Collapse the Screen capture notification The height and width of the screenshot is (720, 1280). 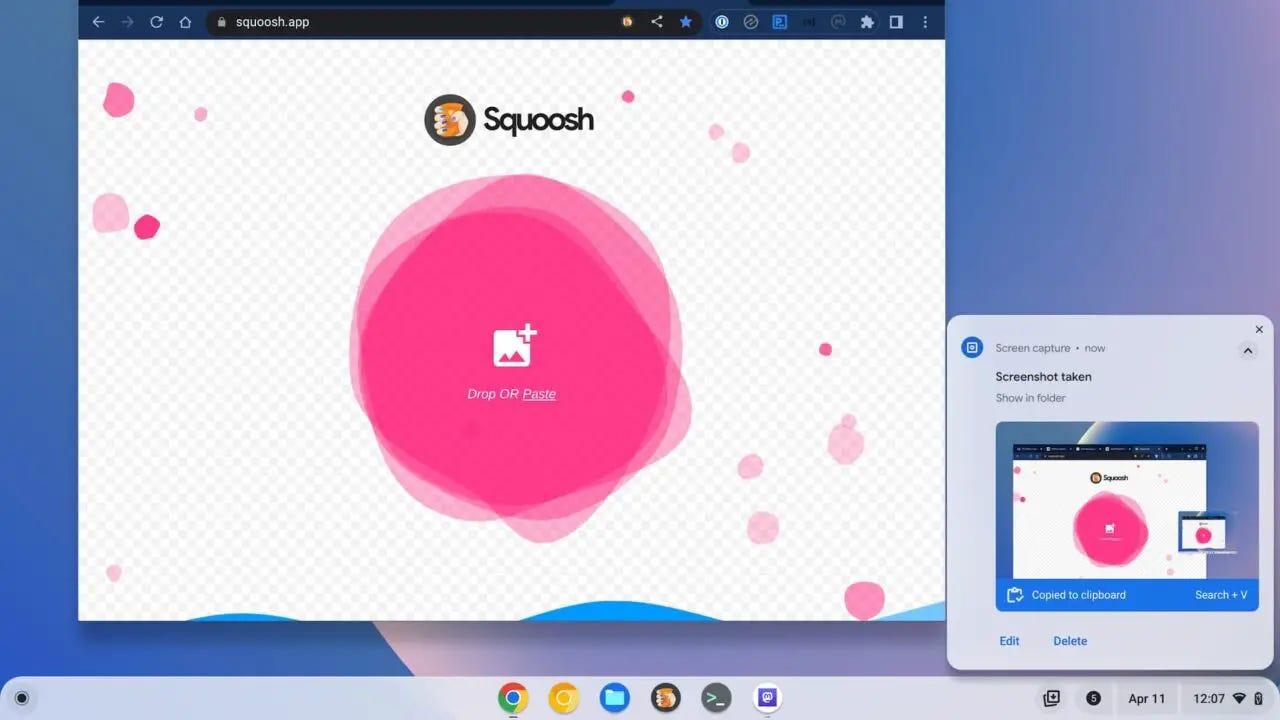1247,350
